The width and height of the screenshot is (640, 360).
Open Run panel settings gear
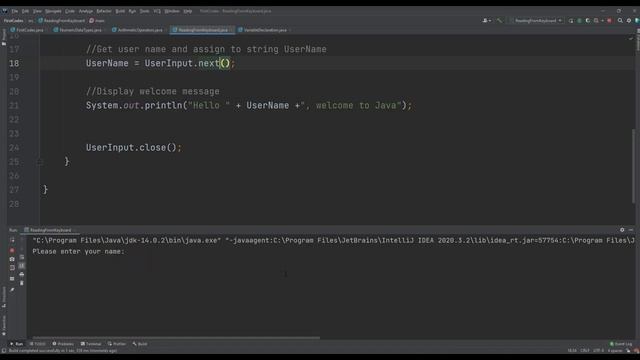point(622,230)
